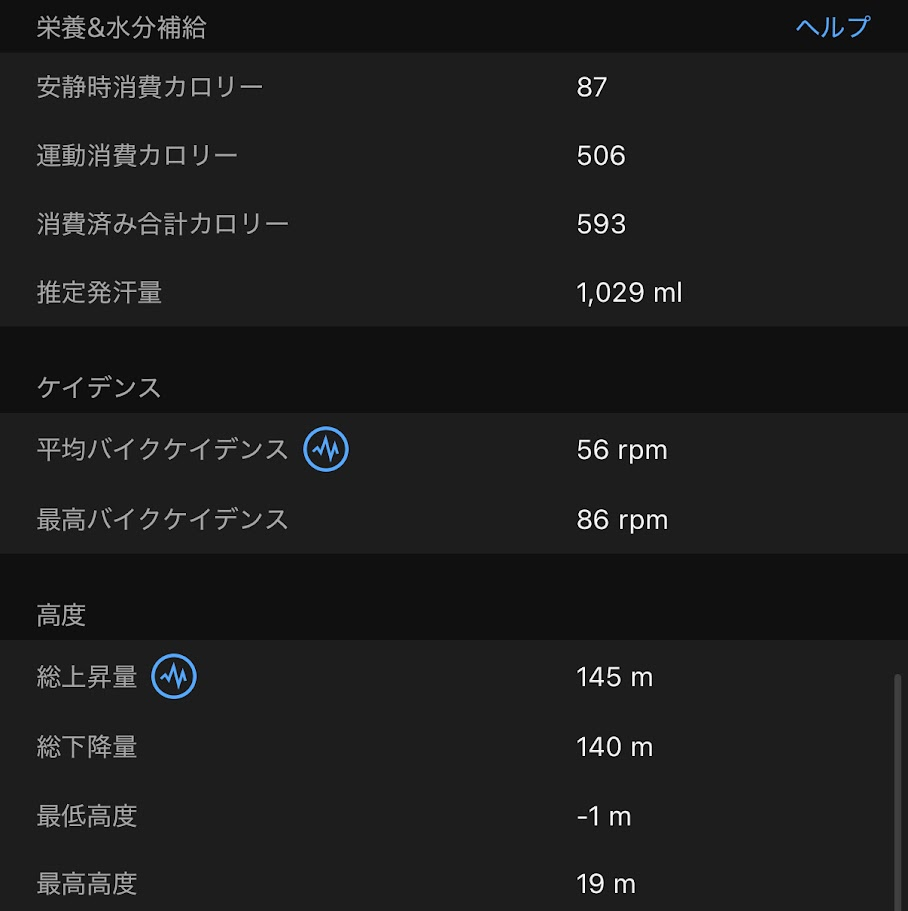The height and width of the screenshot is (911, 908).
Task: Tap the 栄養&水分補給 section header
Action: (121, 27)
